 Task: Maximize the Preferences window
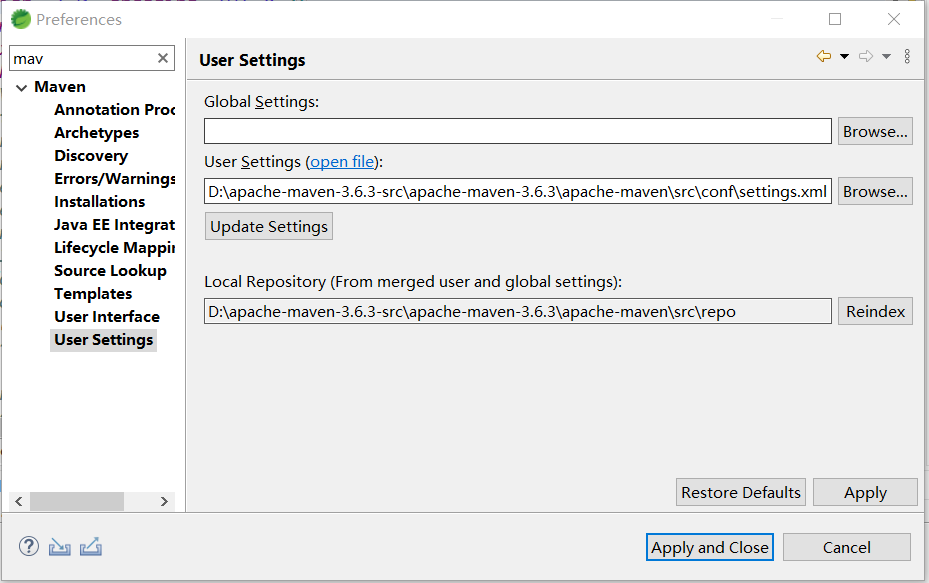[x=835, y=19]
